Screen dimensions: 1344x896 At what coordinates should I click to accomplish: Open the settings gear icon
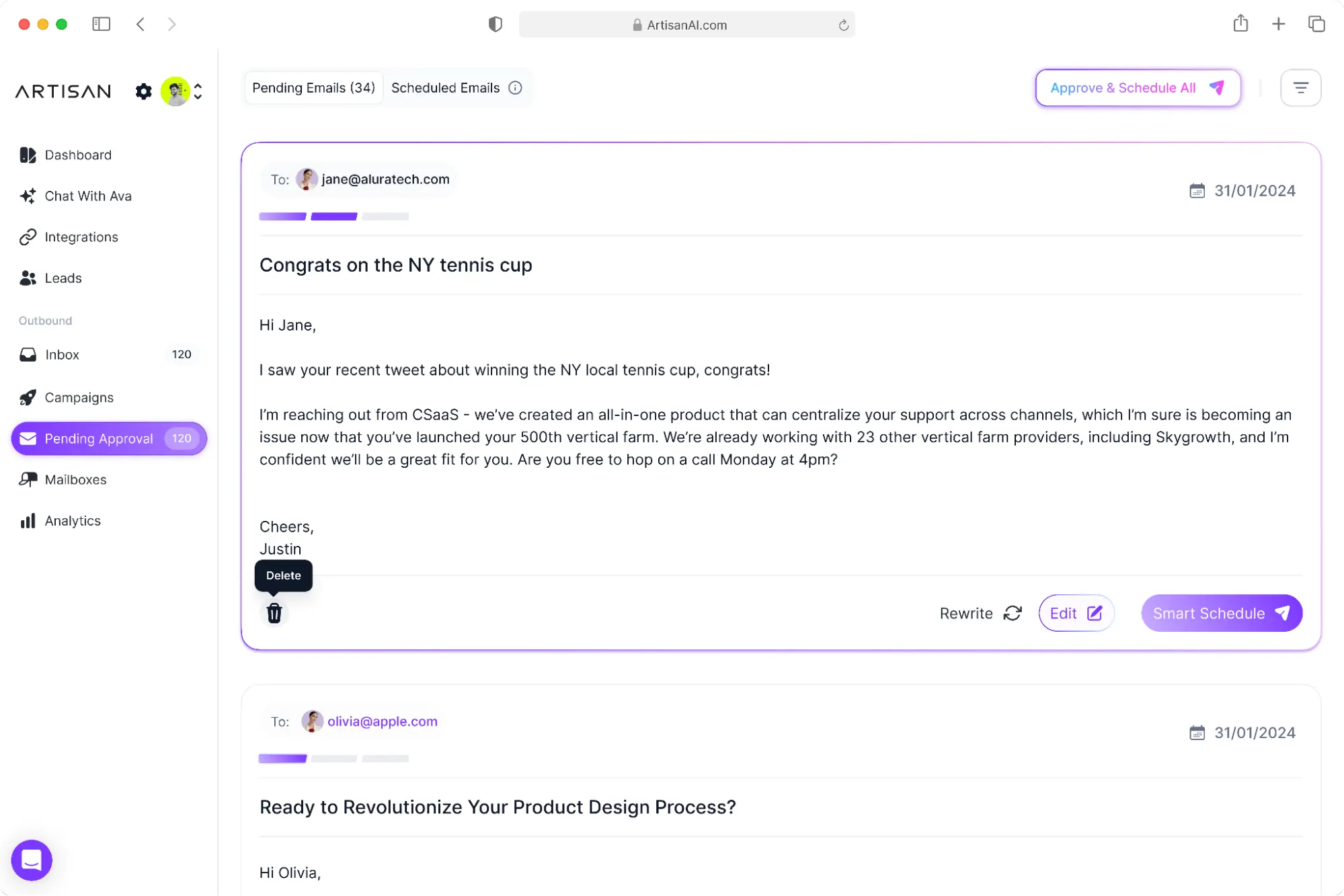pyautogui.click(x=143, y=91)
